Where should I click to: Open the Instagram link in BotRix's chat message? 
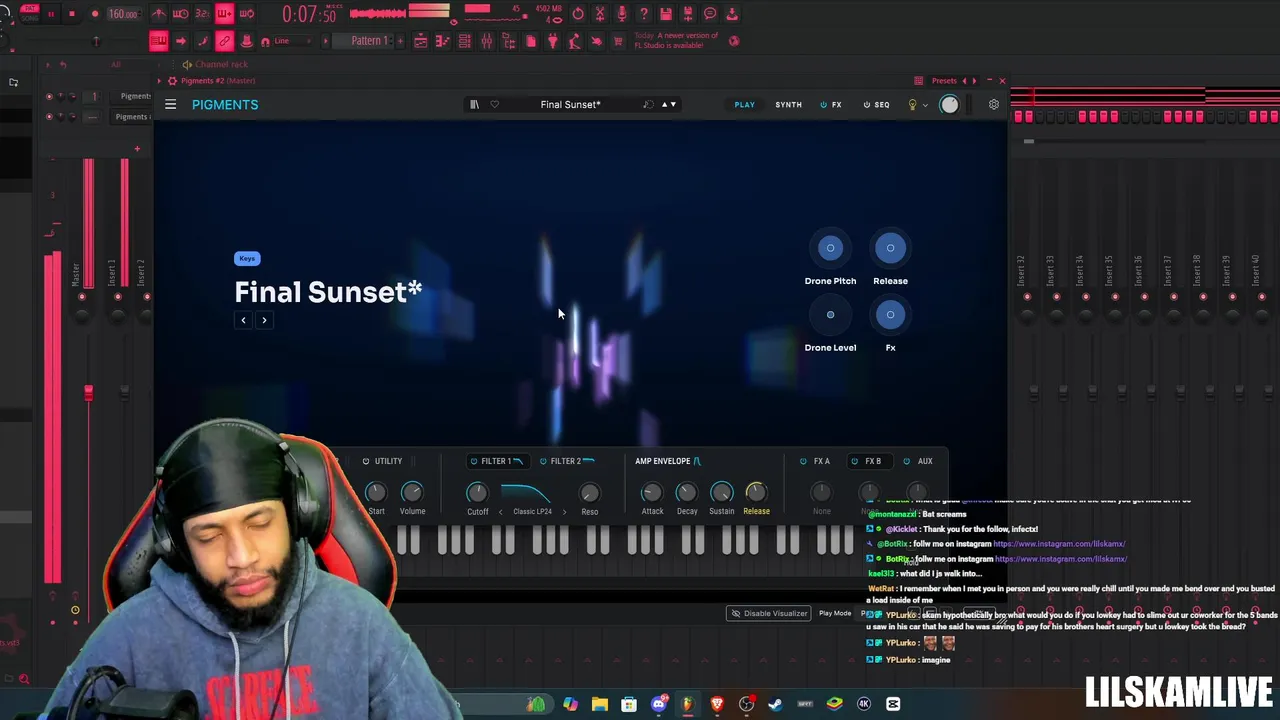coord(1061,559)
